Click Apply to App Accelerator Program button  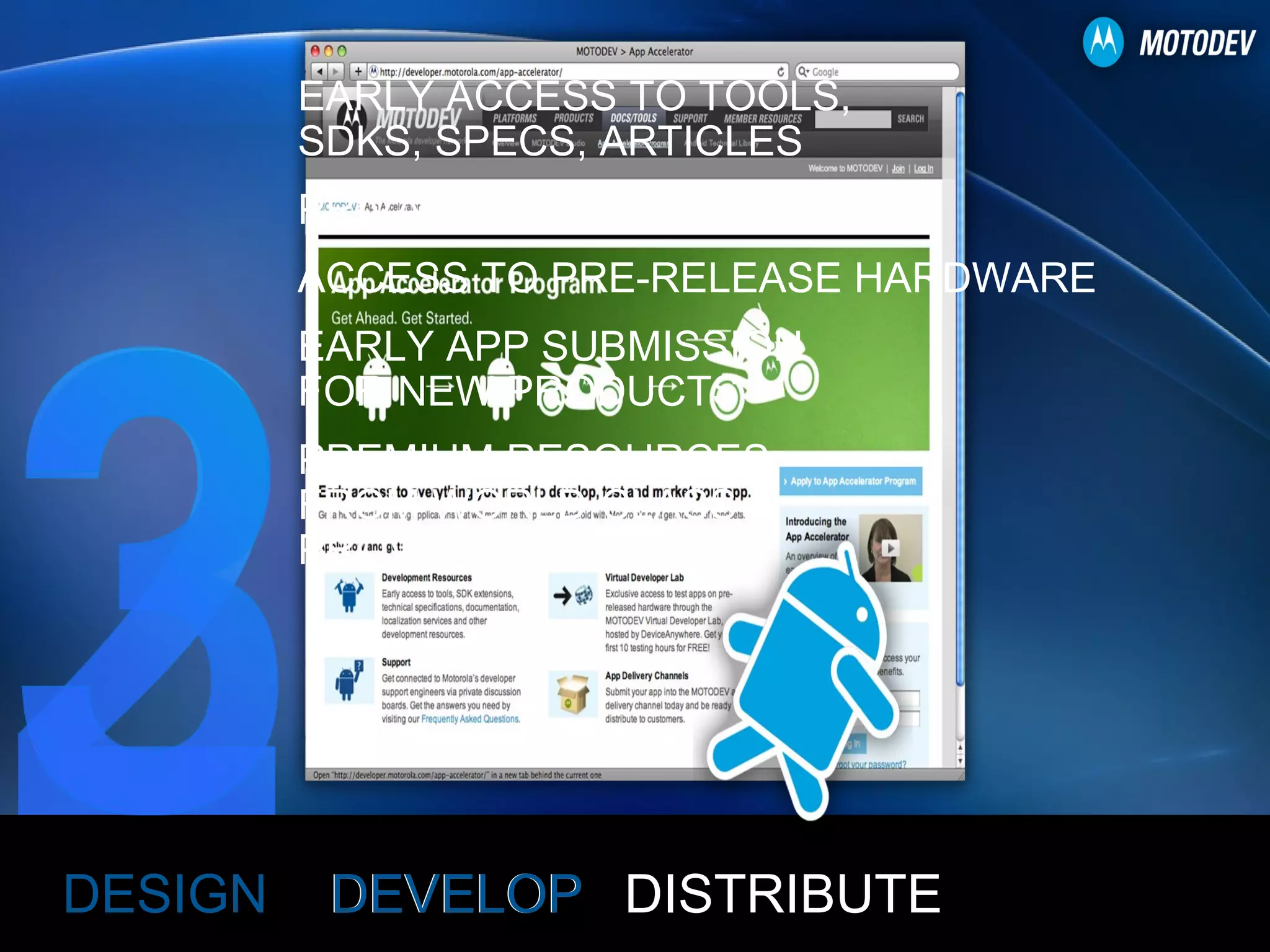(x=851, y=481)
